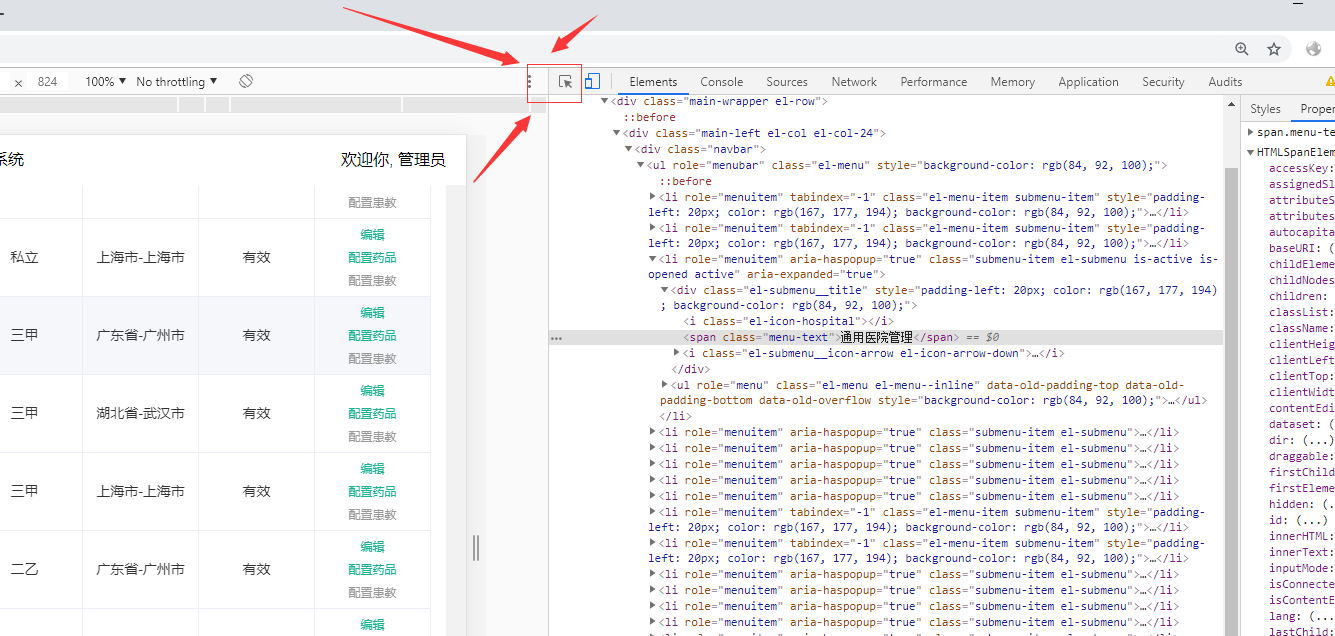Switch to the Console tab
The height and width of the screenshot is (636, 1335).
pos(721,81)
